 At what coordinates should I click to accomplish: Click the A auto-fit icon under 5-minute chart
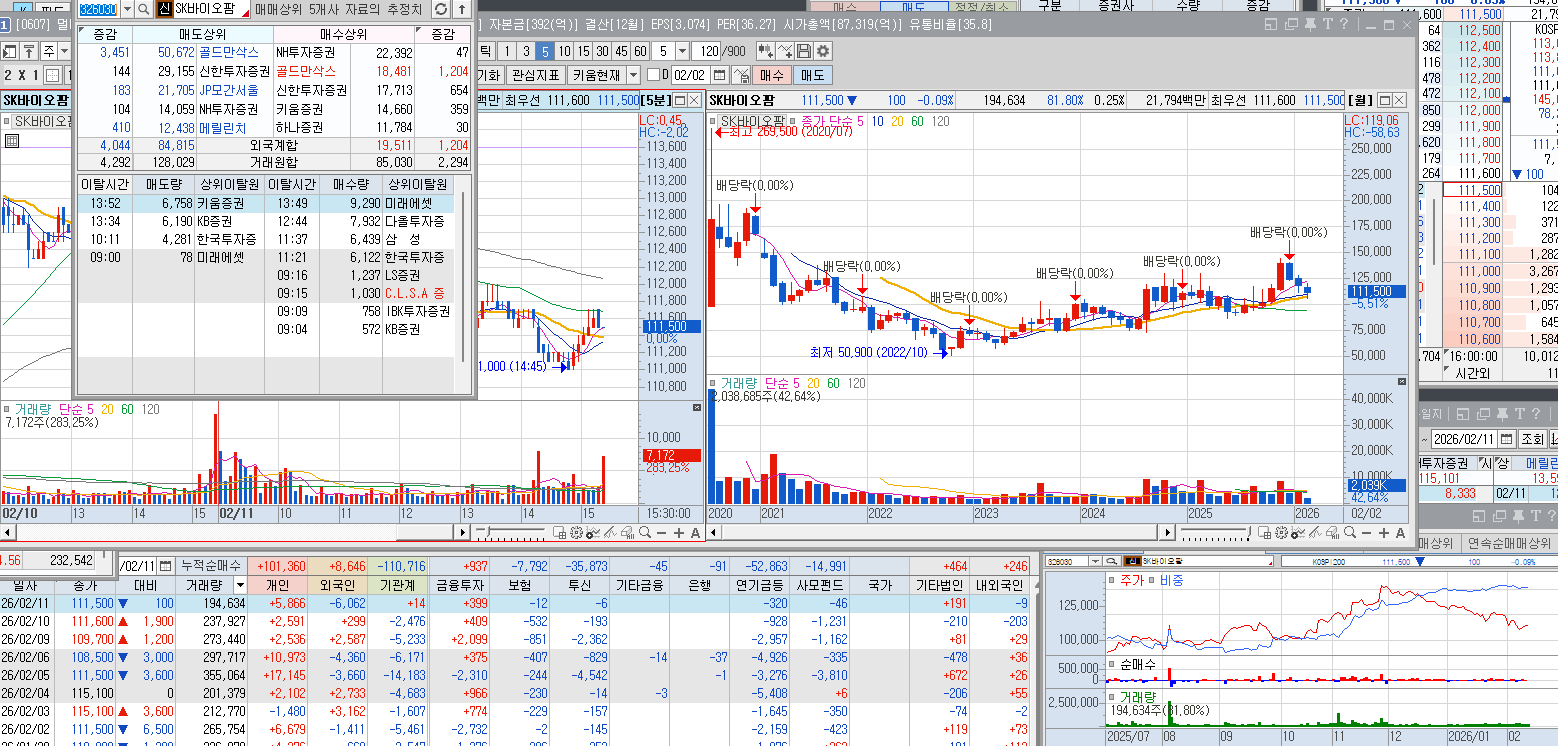pyautogui.click(x=695, y=533)
